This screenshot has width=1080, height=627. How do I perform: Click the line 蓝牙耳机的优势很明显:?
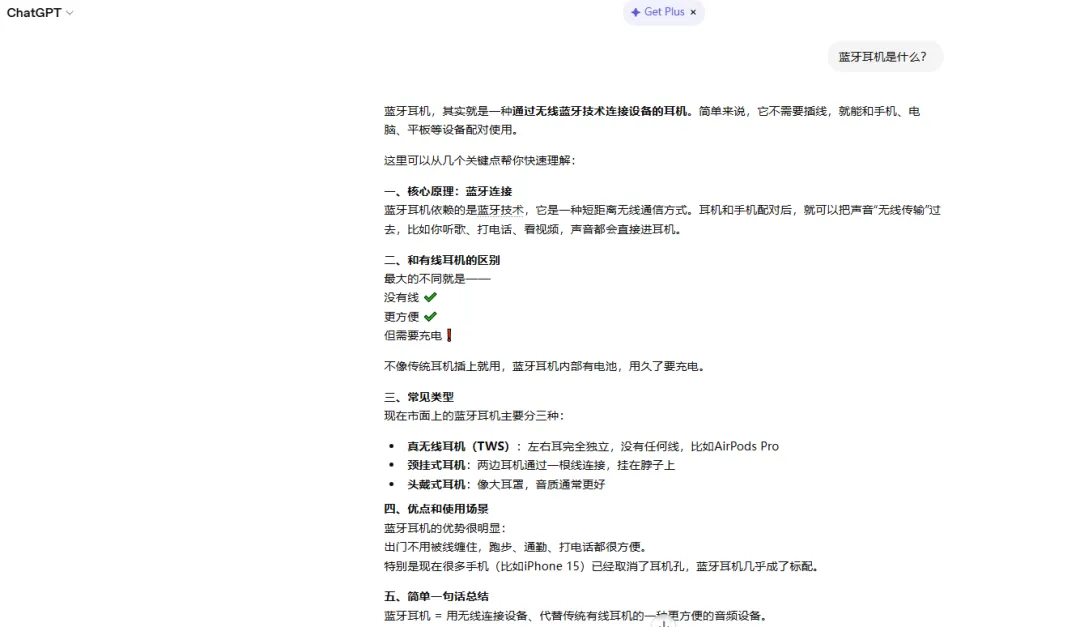[x=445, y=528]
